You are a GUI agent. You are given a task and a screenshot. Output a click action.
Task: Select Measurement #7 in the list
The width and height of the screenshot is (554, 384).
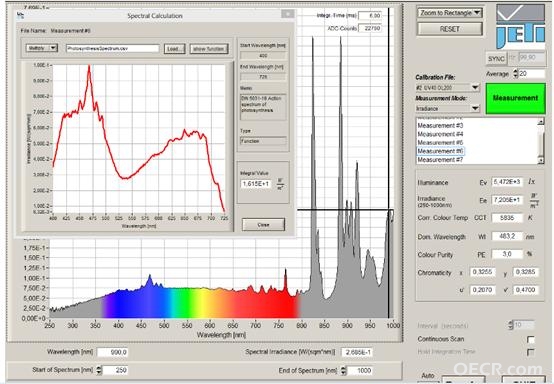pyautogui.click(x=440, y=160)
